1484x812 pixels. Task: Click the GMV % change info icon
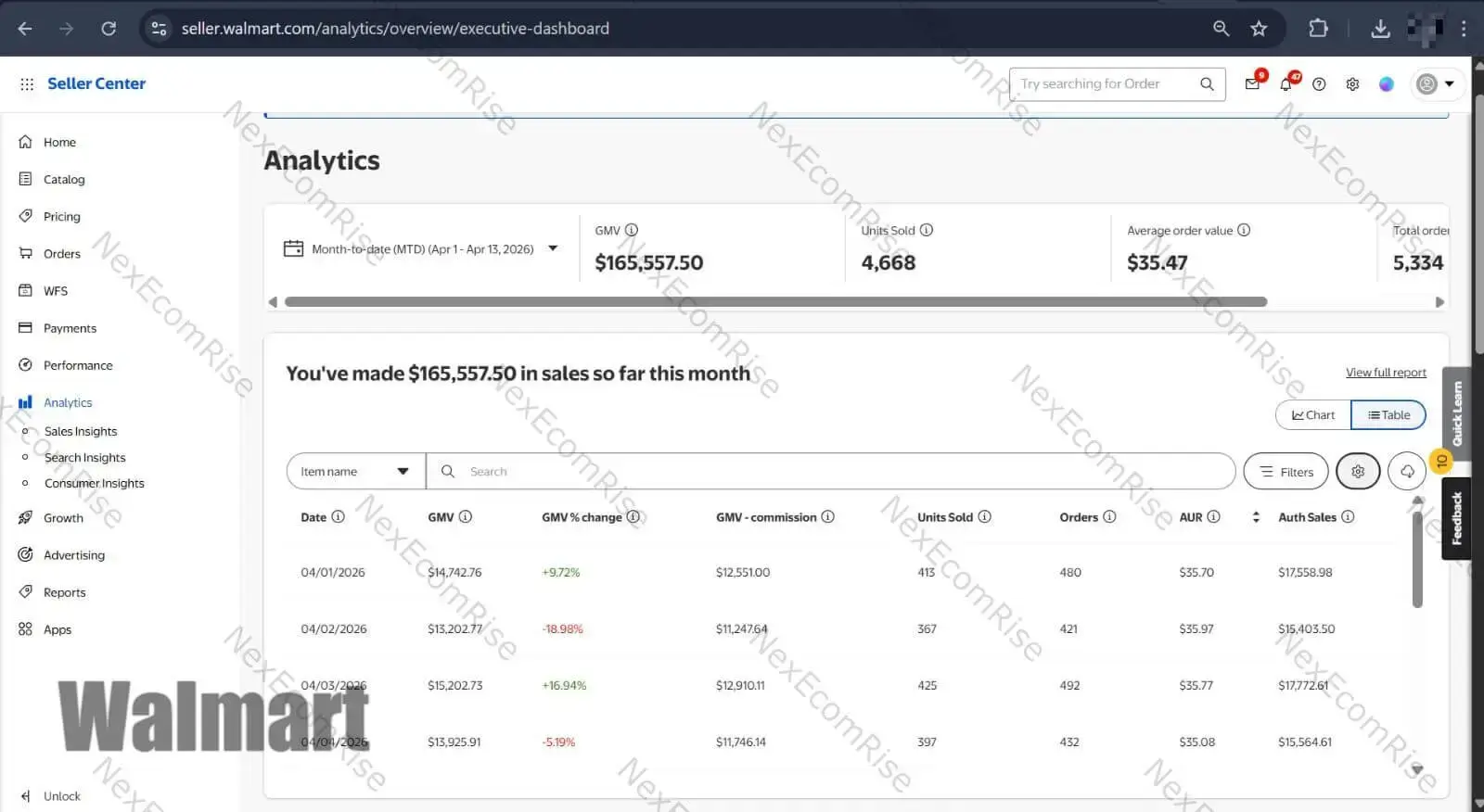(633, 516)
